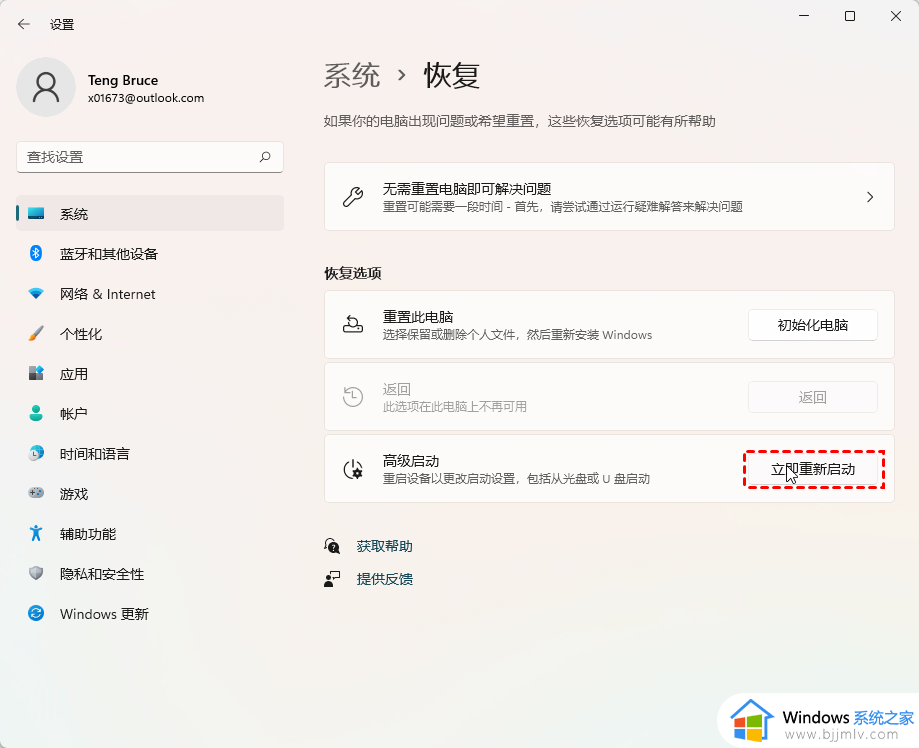Screen dimensions: 919x748
Task: Open the 获取帮助 link
Action: point(384,546)
